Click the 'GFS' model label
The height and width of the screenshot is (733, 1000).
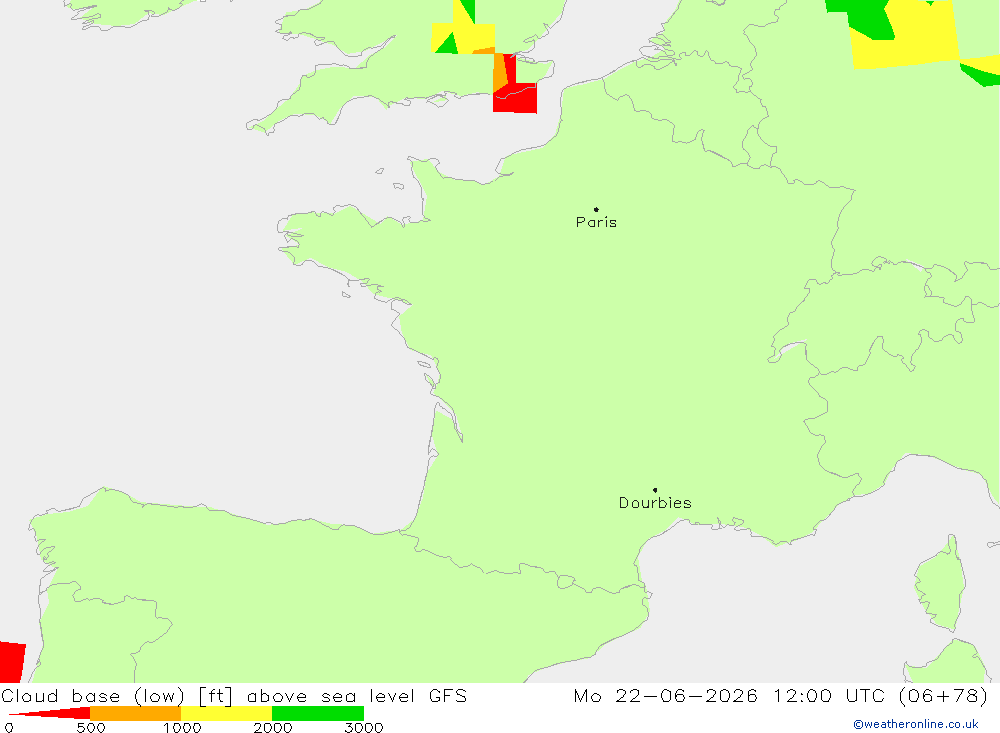coord(448,695)
